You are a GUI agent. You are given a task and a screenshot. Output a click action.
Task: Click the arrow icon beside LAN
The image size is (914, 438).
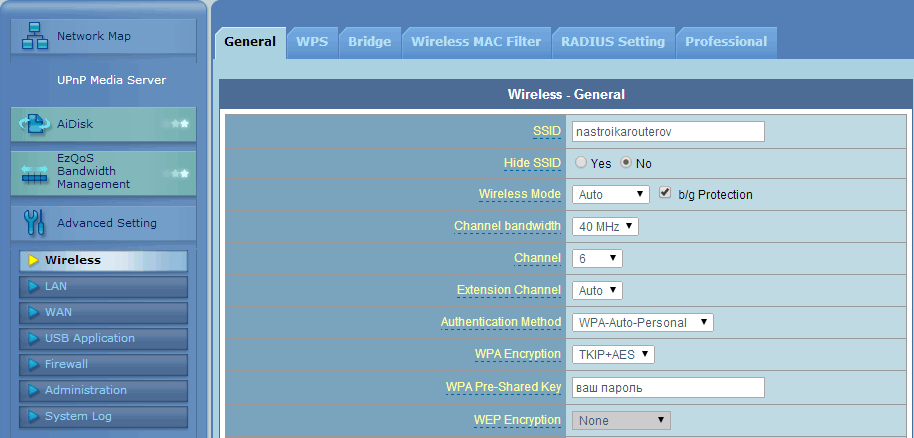pyautogui.click(x=33, y=286)
